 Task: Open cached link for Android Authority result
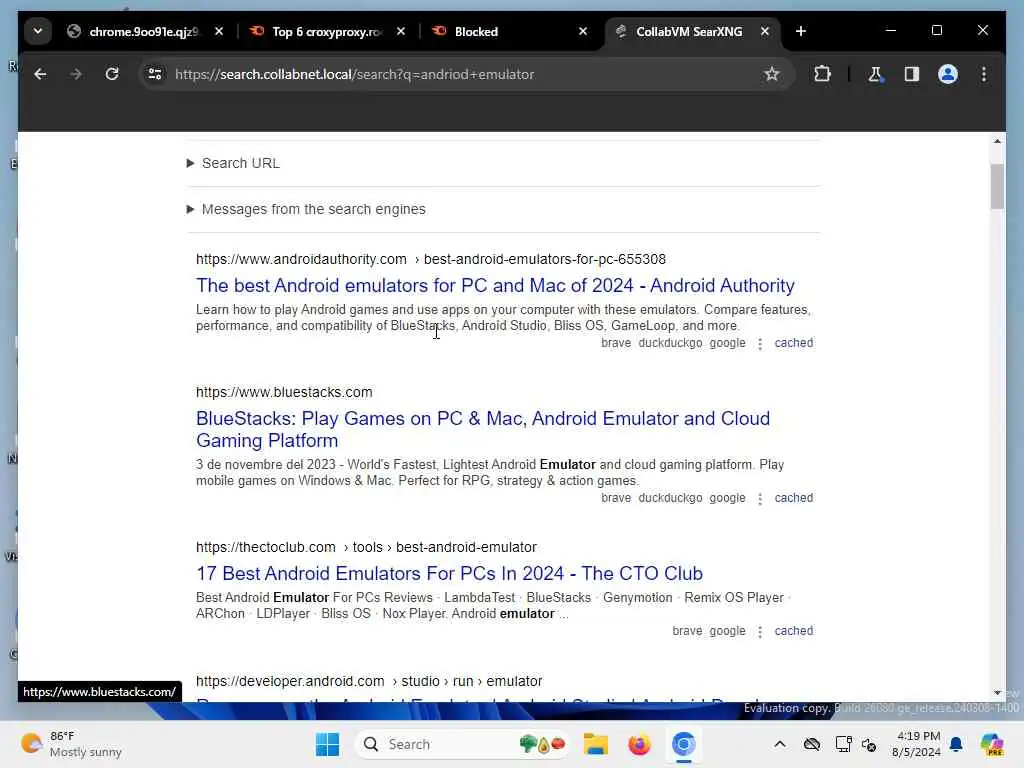[793, 343]
